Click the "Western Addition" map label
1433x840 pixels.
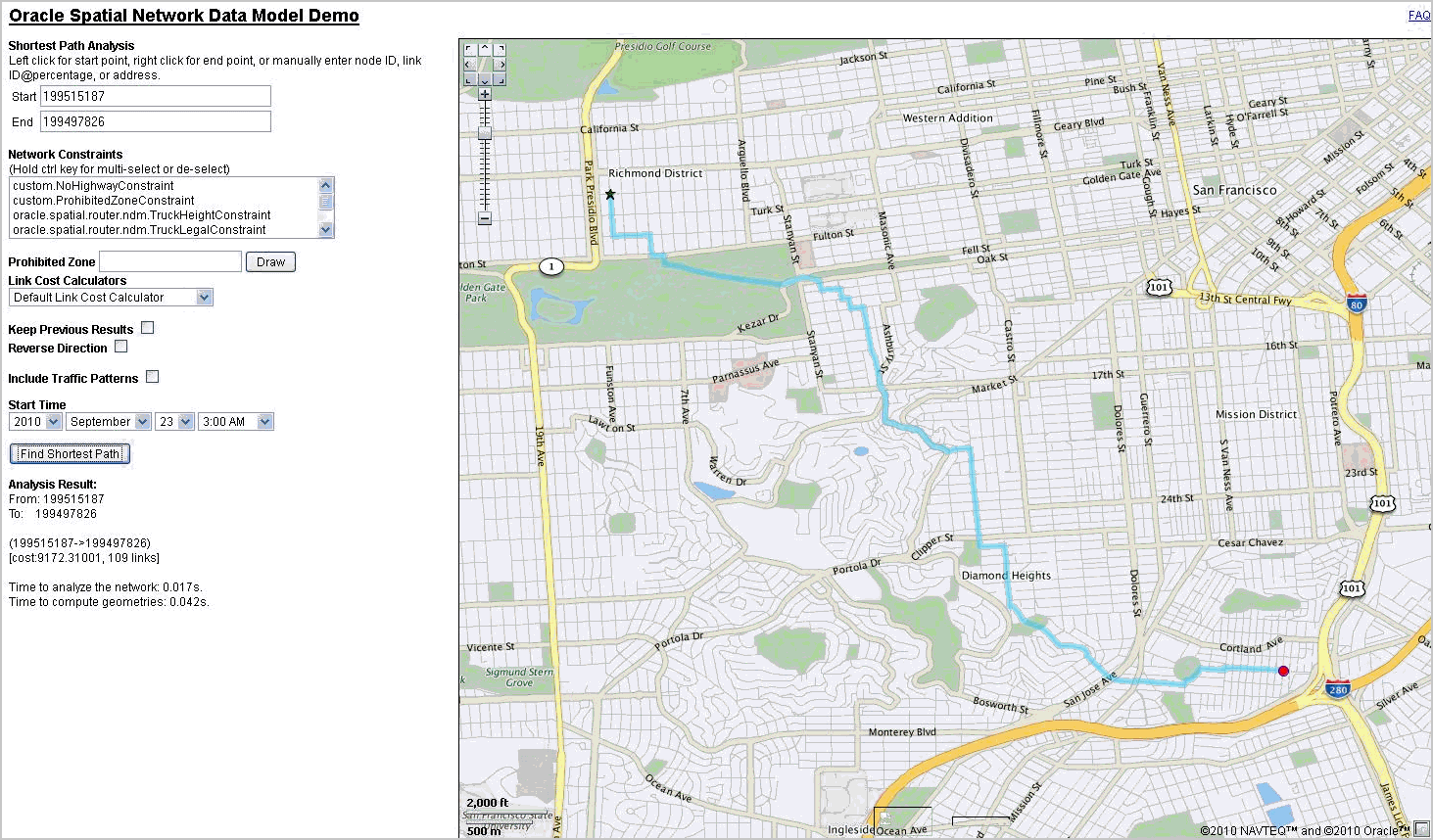click(x=947, y=118)
